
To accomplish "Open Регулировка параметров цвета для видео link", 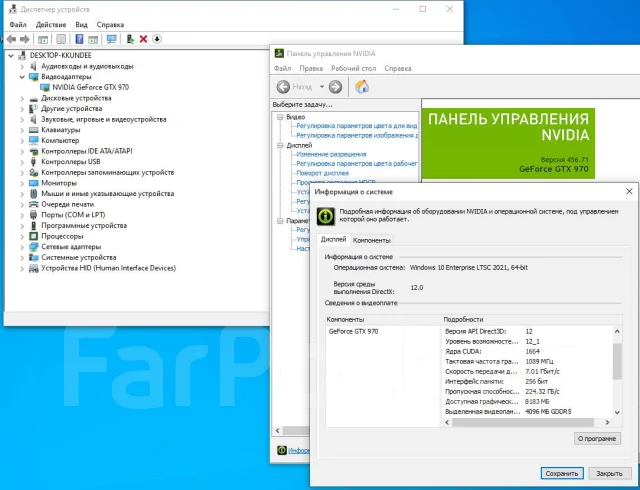I will 357,126.
